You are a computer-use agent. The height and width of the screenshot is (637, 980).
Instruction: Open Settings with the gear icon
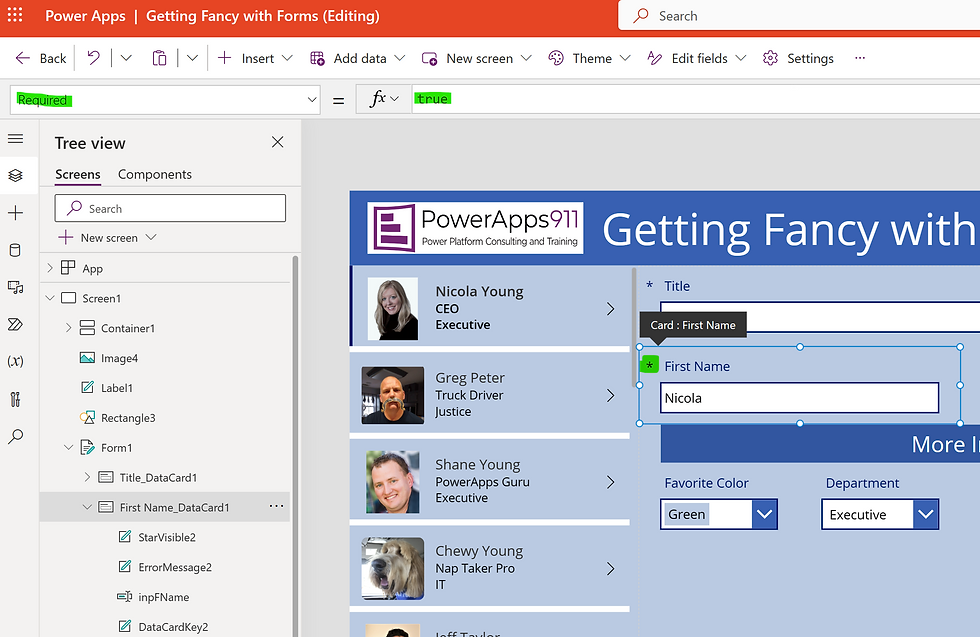[x=770, y=58]
